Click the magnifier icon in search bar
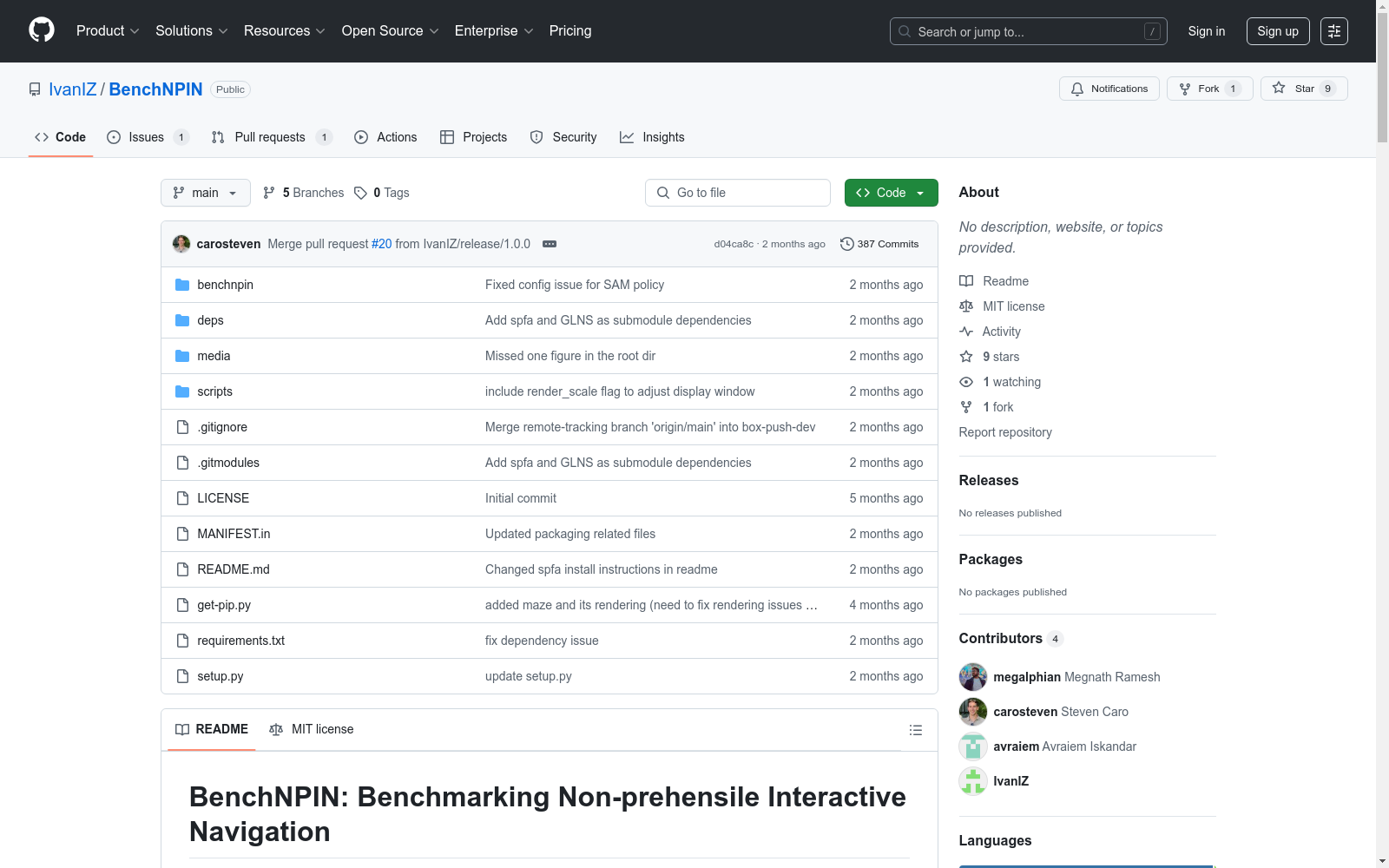Viewport: 1389px width, 868px height. 905,31
